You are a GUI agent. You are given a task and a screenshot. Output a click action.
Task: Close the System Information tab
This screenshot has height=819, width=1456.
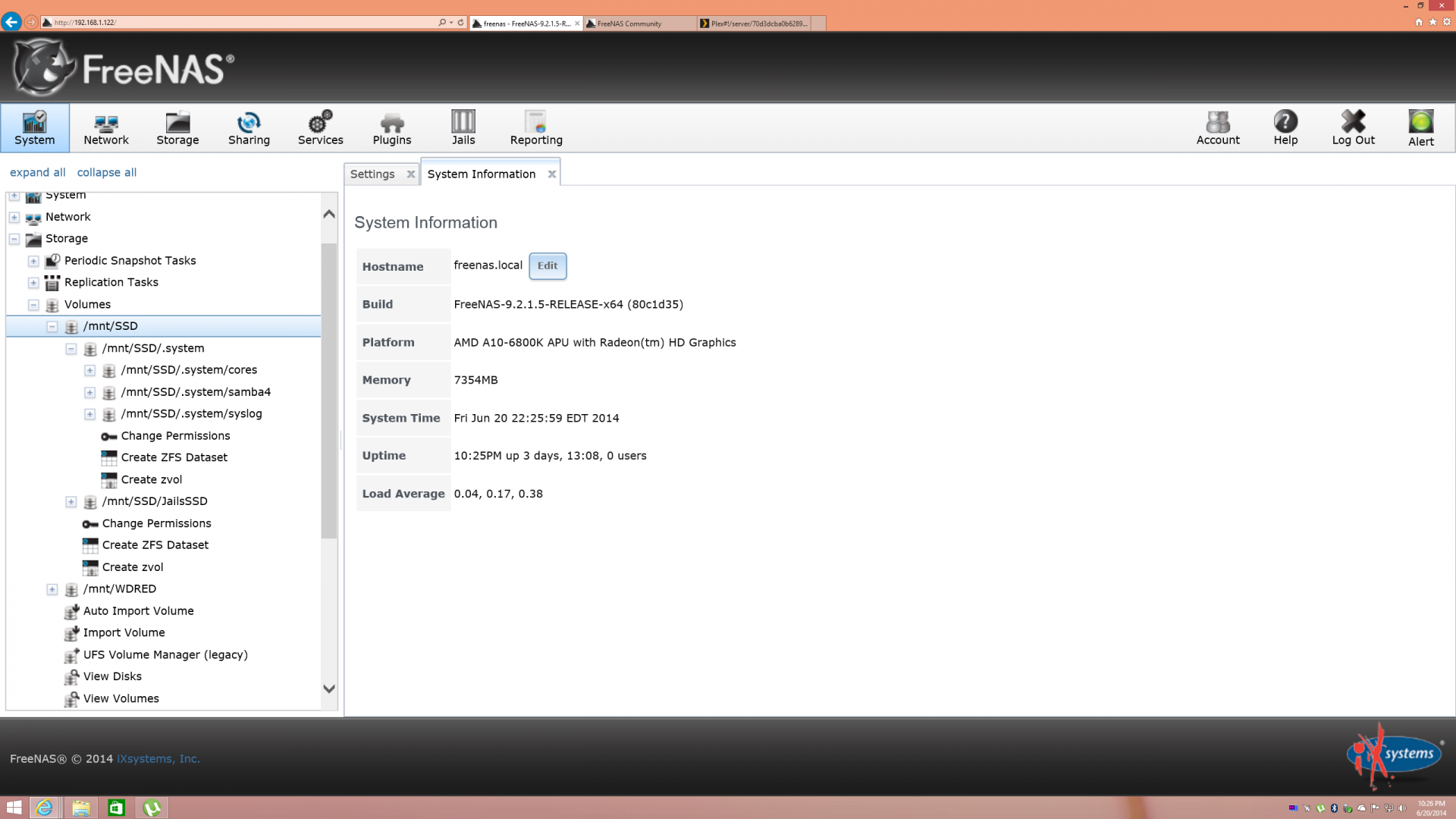tap(552, 174)
